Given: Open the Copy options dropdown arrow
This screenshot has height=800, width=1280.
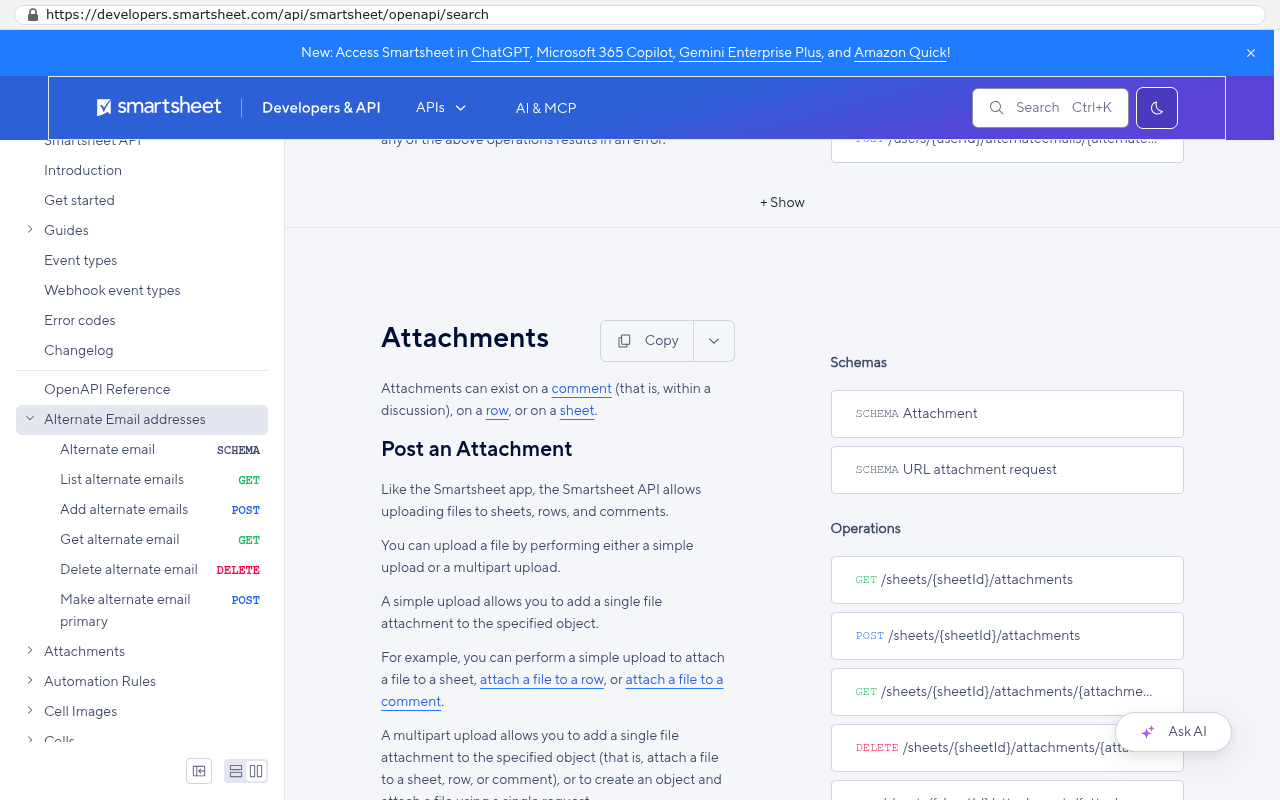Looking at the screenshot, I should [714, 341].
